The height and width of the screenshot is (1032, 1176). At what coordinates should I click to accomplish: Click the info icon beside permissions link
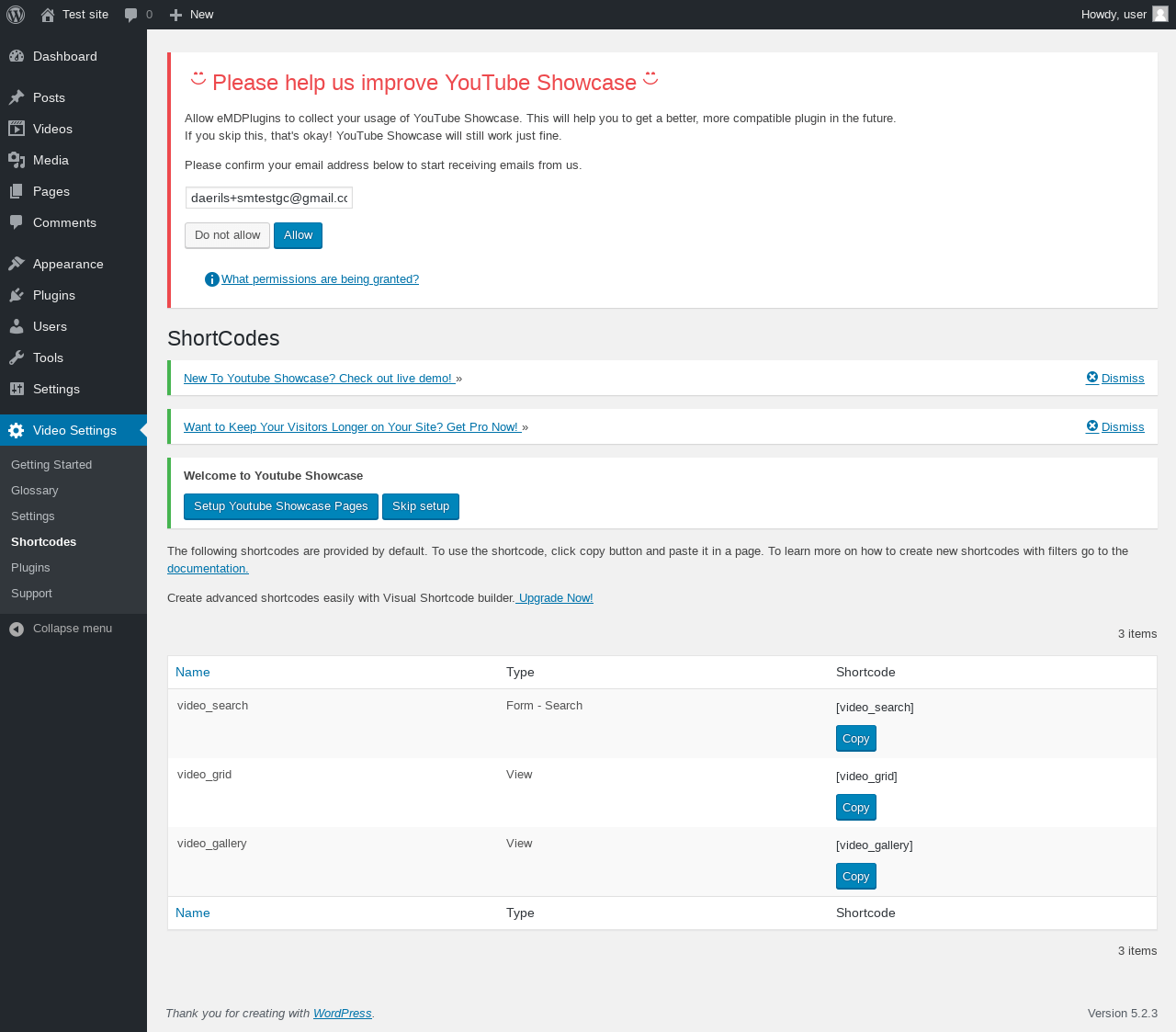[x=211, y=279]
